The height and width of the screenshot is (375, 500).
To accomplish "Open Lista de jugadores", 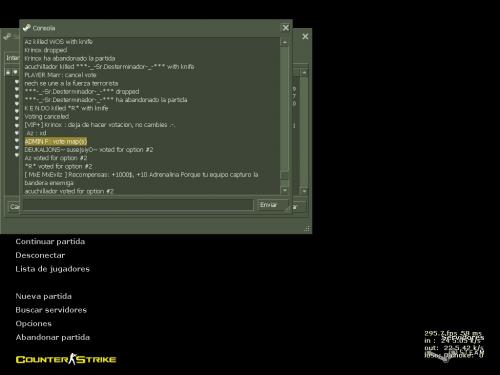I will pos(52,269).
